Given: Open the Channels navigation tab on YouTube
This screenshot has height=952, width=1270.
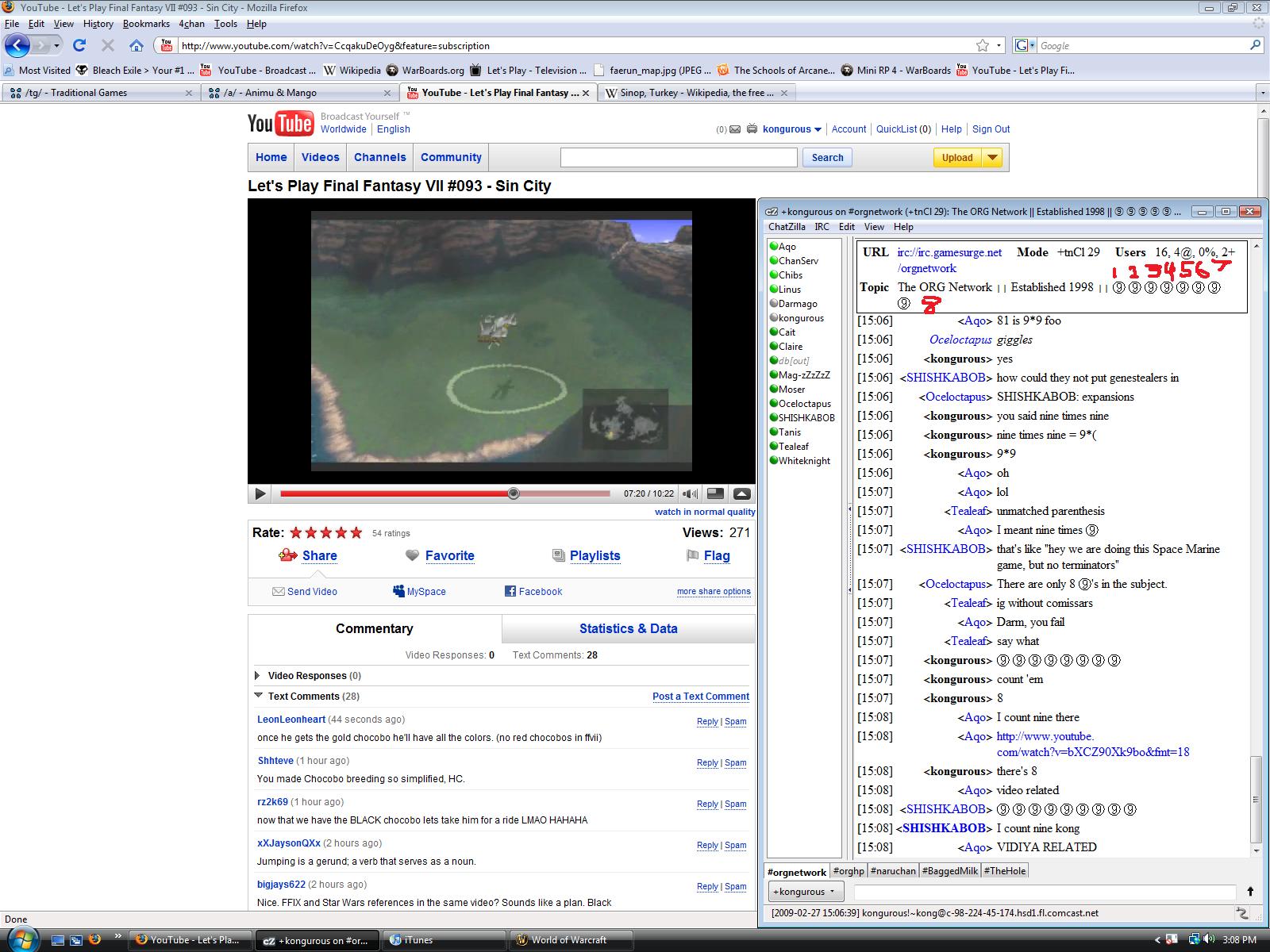Looking at the screenshot, I should click(379, 157).
